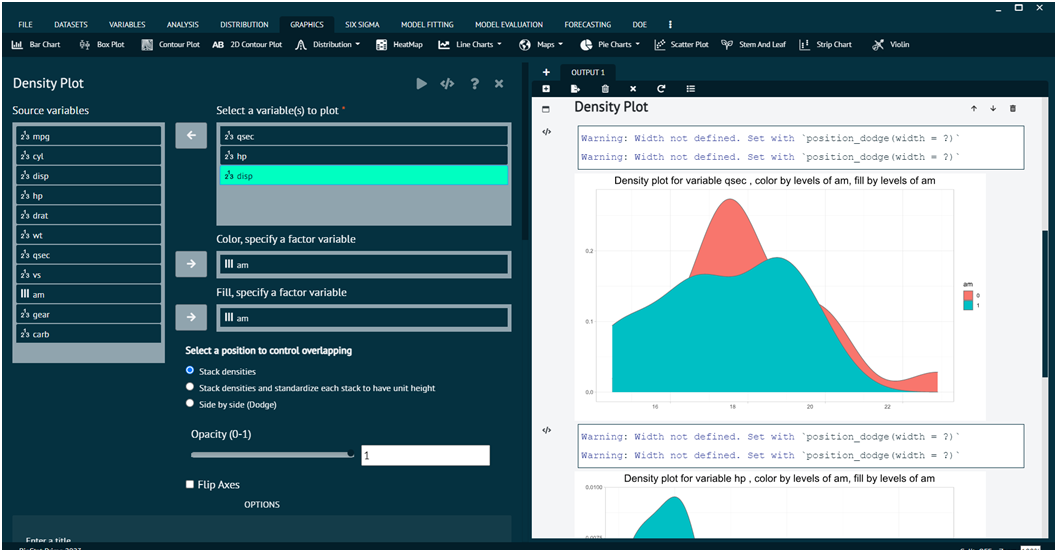This screenshot has width=1057, height=552.
Task: Click the X icon in output toolbar
Action: pyautogui.click(x=633, y=89)
